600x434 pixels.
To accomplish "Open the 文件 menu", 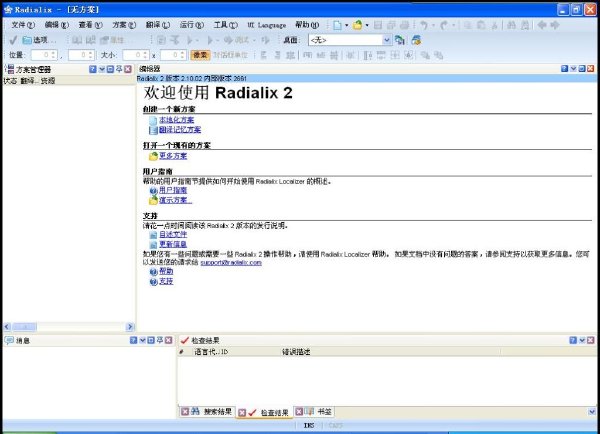I will pos(23,25).
